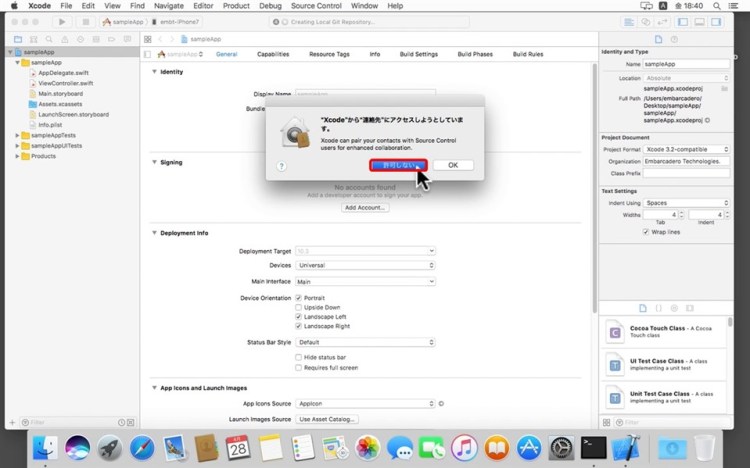
Task: Open the Find navigator magnifier icon
Action: pyautogui.click(x=49, y=39)
